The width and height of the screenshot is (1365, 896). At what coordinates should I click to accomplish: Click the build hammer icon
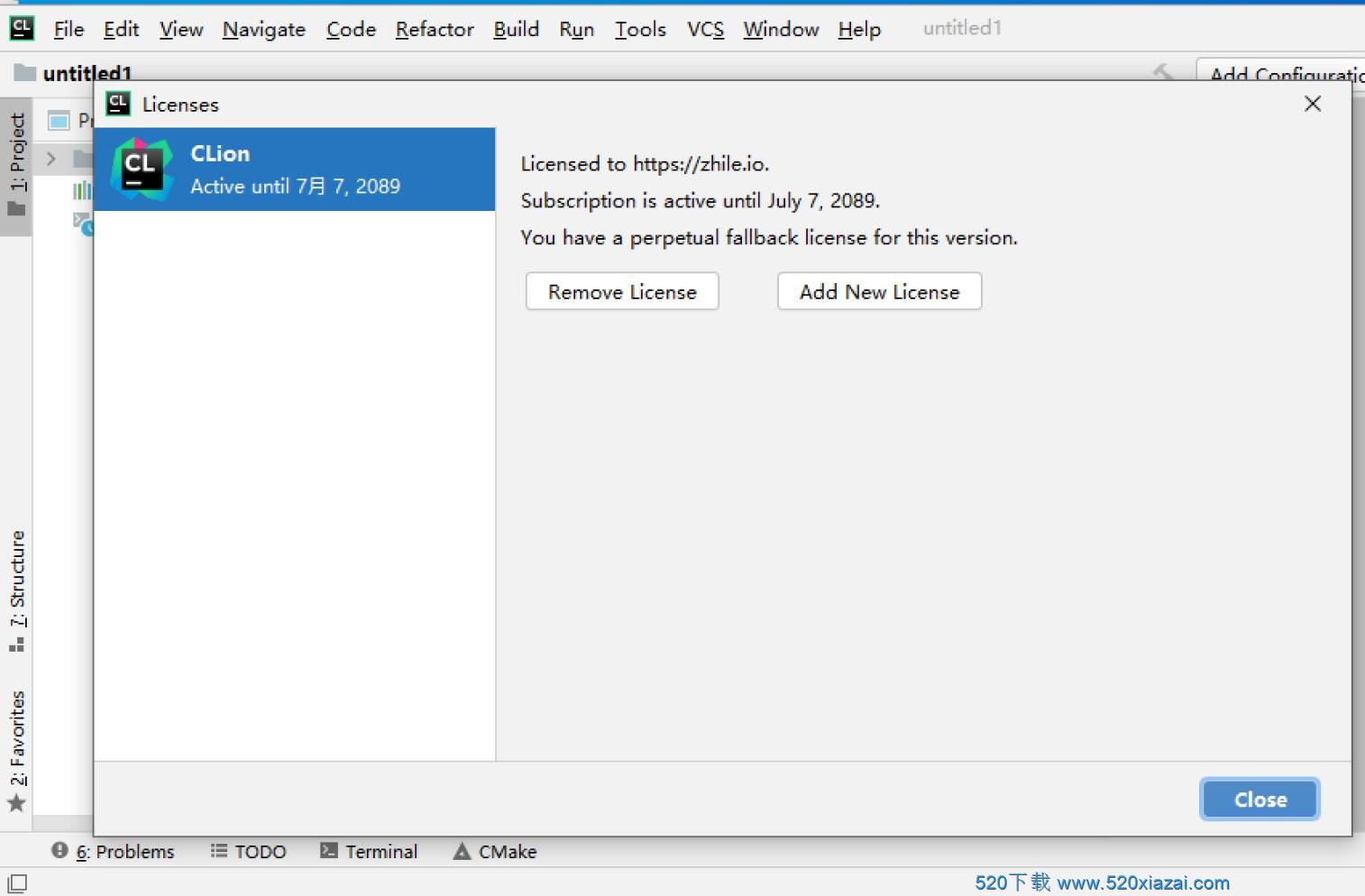click(1163, 71)
